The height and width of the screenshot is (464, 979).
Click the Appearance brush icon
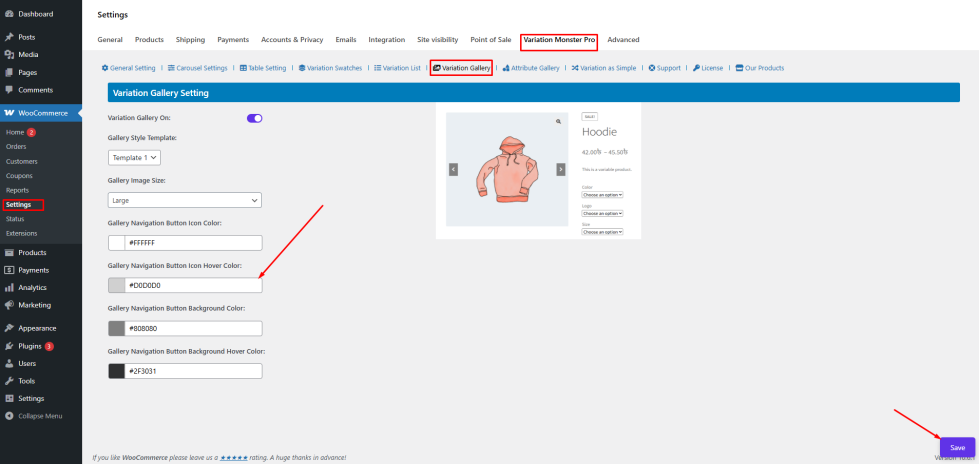click(9, 328)
